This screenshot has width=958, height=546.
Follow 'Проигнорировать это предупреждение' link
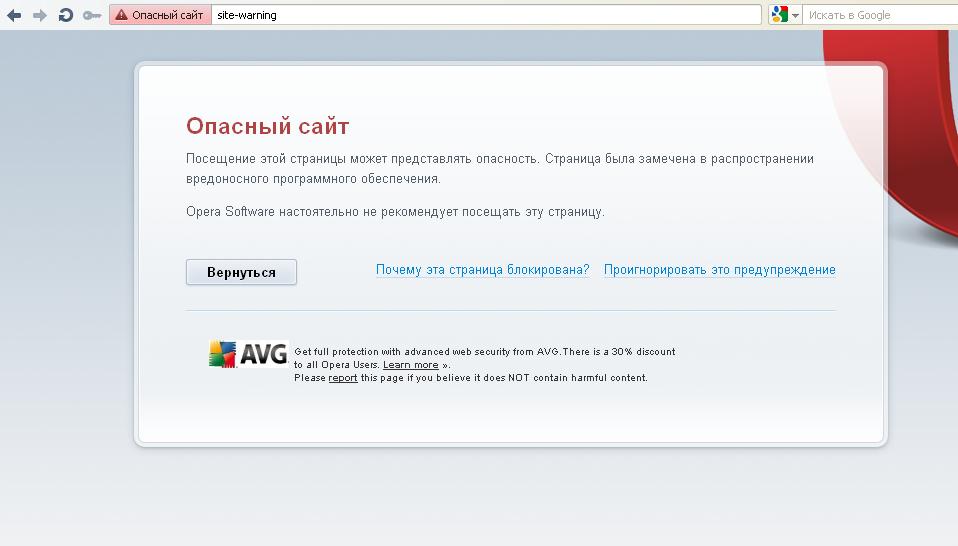point(720,270)
